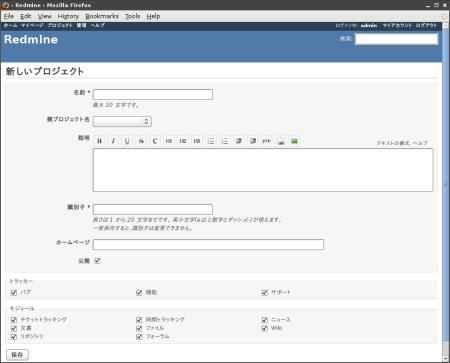
Task: Open the History menu
Action: click(68, 16)
